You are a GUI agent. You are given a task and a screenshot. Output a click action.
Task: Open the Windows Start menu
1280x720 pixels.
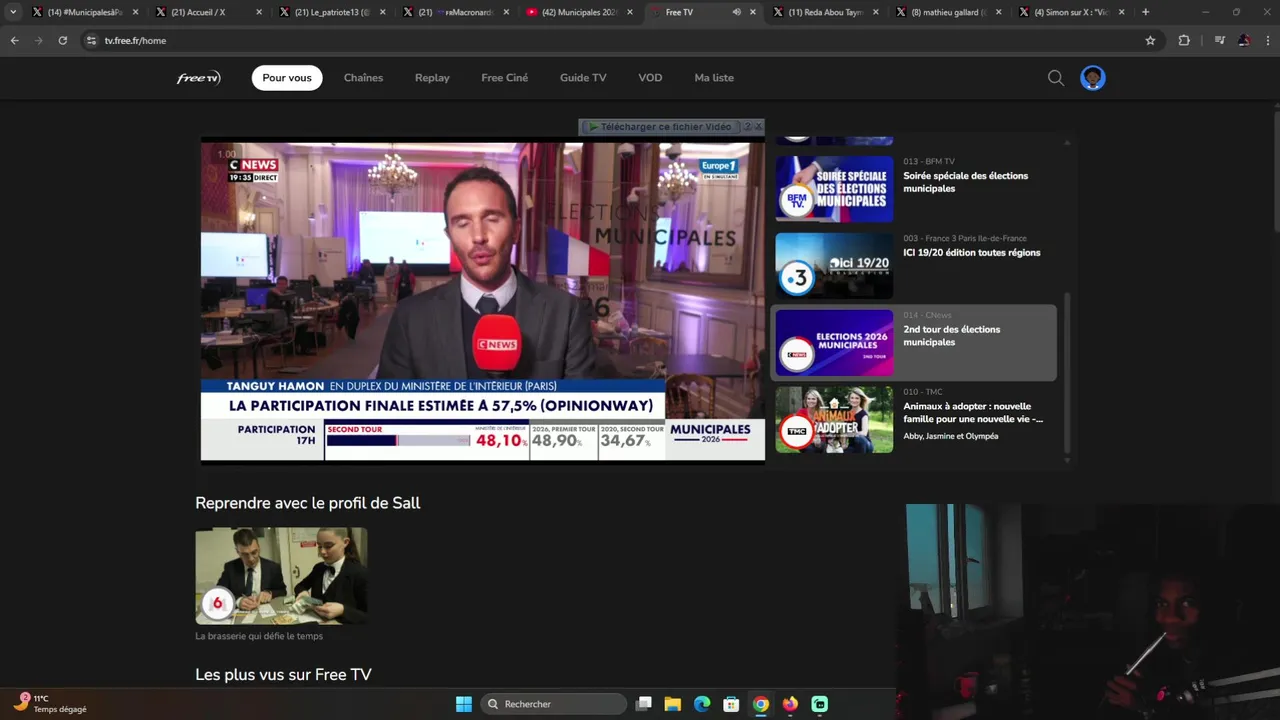(464, 704)
